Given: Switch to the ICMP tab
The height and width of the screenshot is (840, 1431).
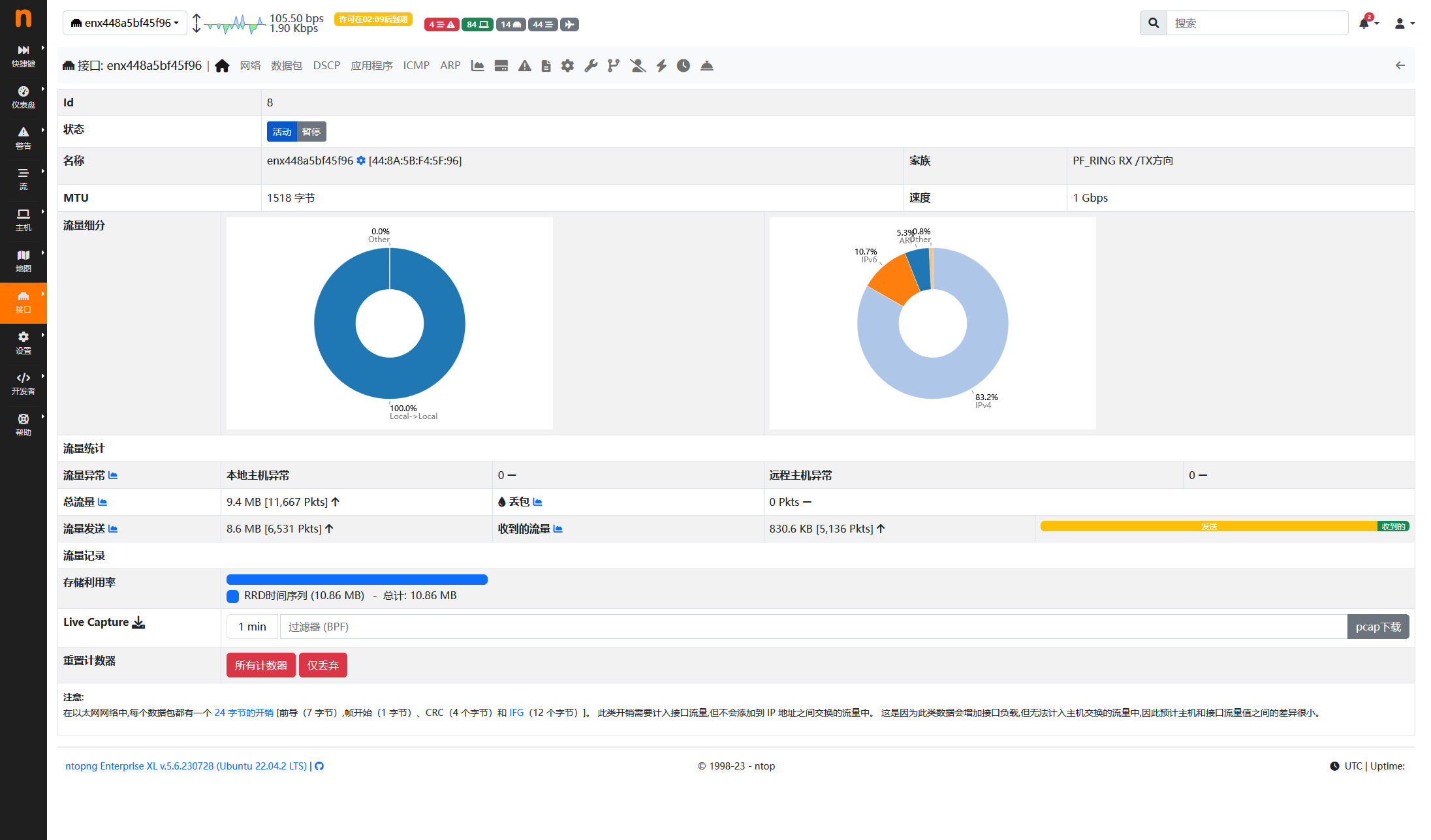Looking at the screenshot, I should (416, 66).
